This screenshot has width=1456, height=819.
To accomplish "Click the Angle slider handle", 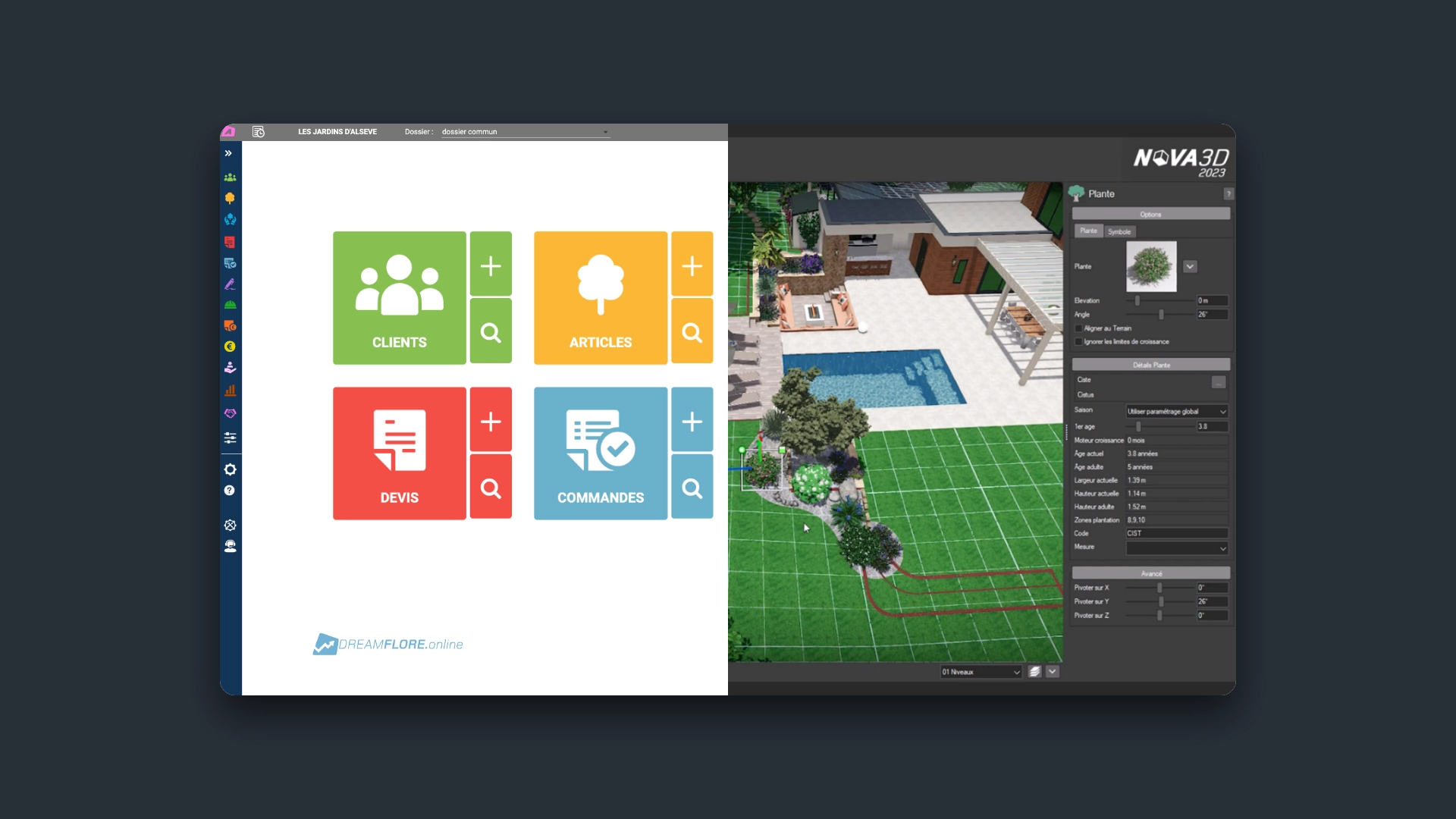I will (x=1161, y=315).
